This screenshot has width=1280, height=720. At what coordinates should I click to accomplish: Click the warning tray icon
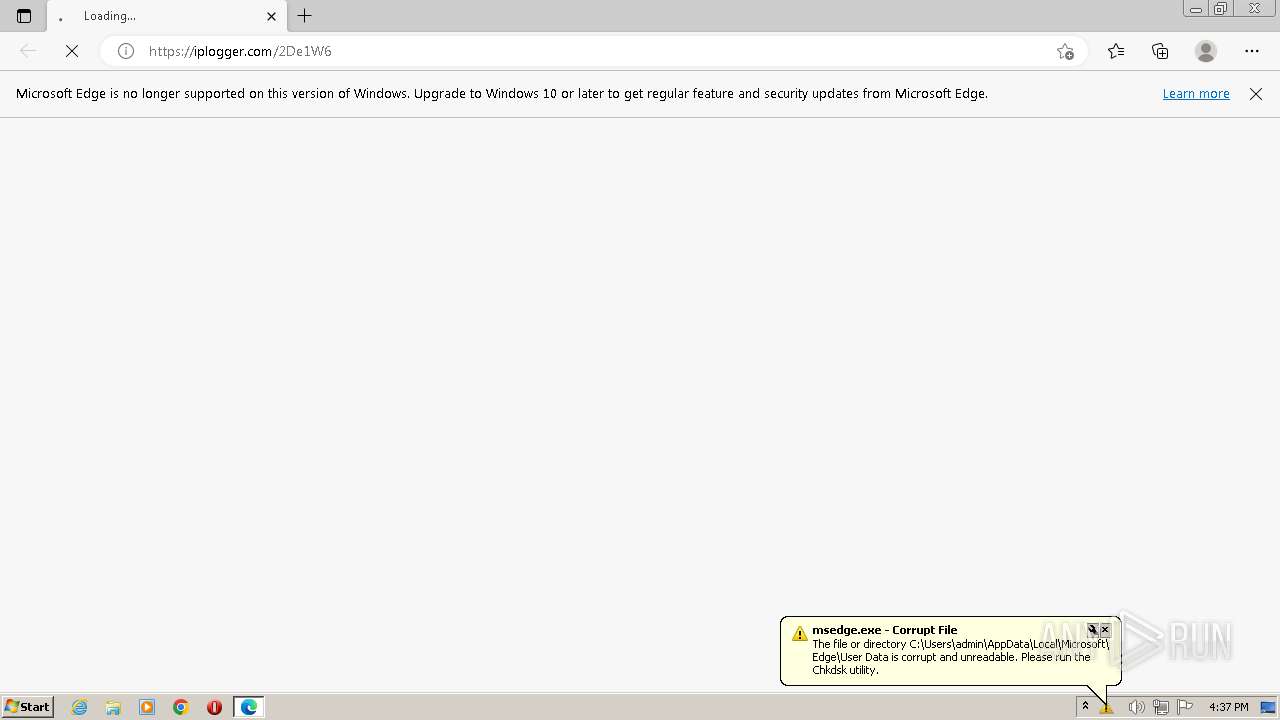coord(1107,707)
